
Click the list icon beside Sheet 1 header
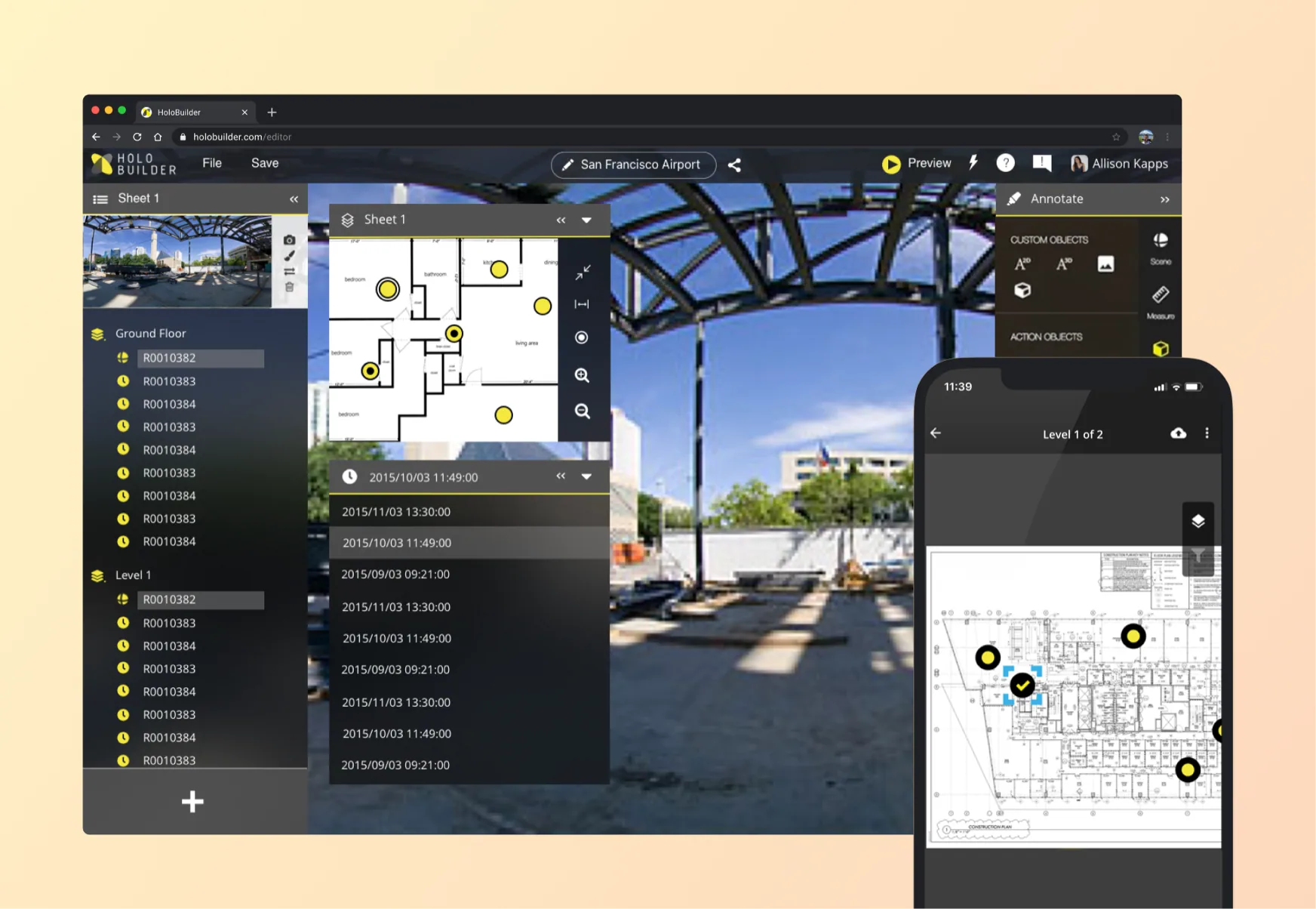(100, 199)
